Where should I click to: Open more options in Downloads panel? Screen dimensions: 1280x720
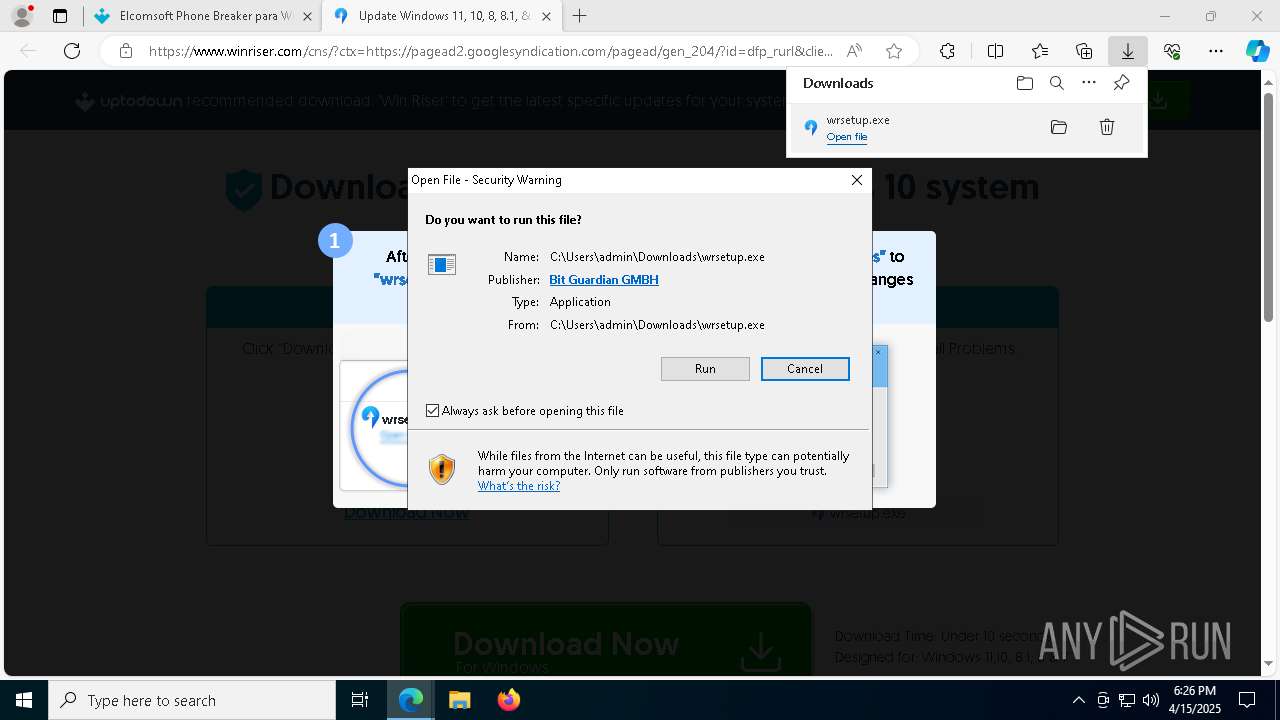(x=1089, y=83)
